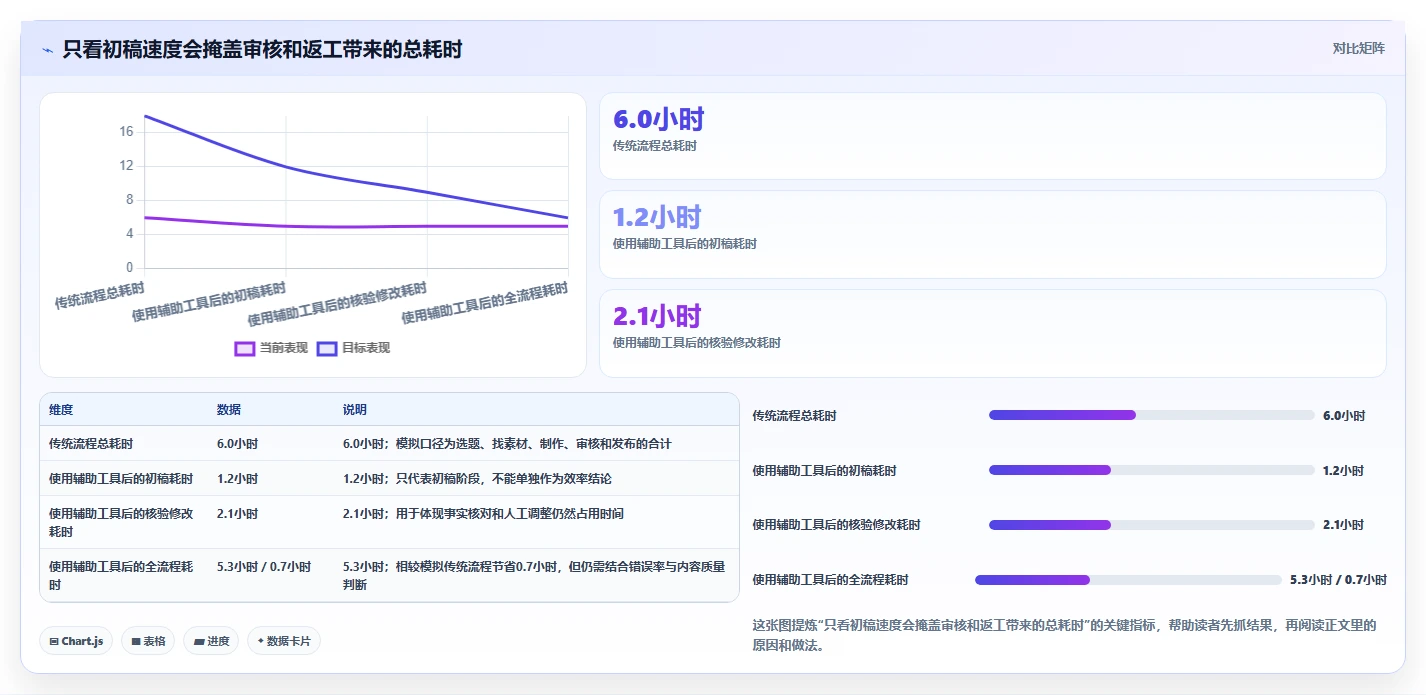
Task: Click the page title 只看初稿速度会掩盖
Action: coord(262,49)
